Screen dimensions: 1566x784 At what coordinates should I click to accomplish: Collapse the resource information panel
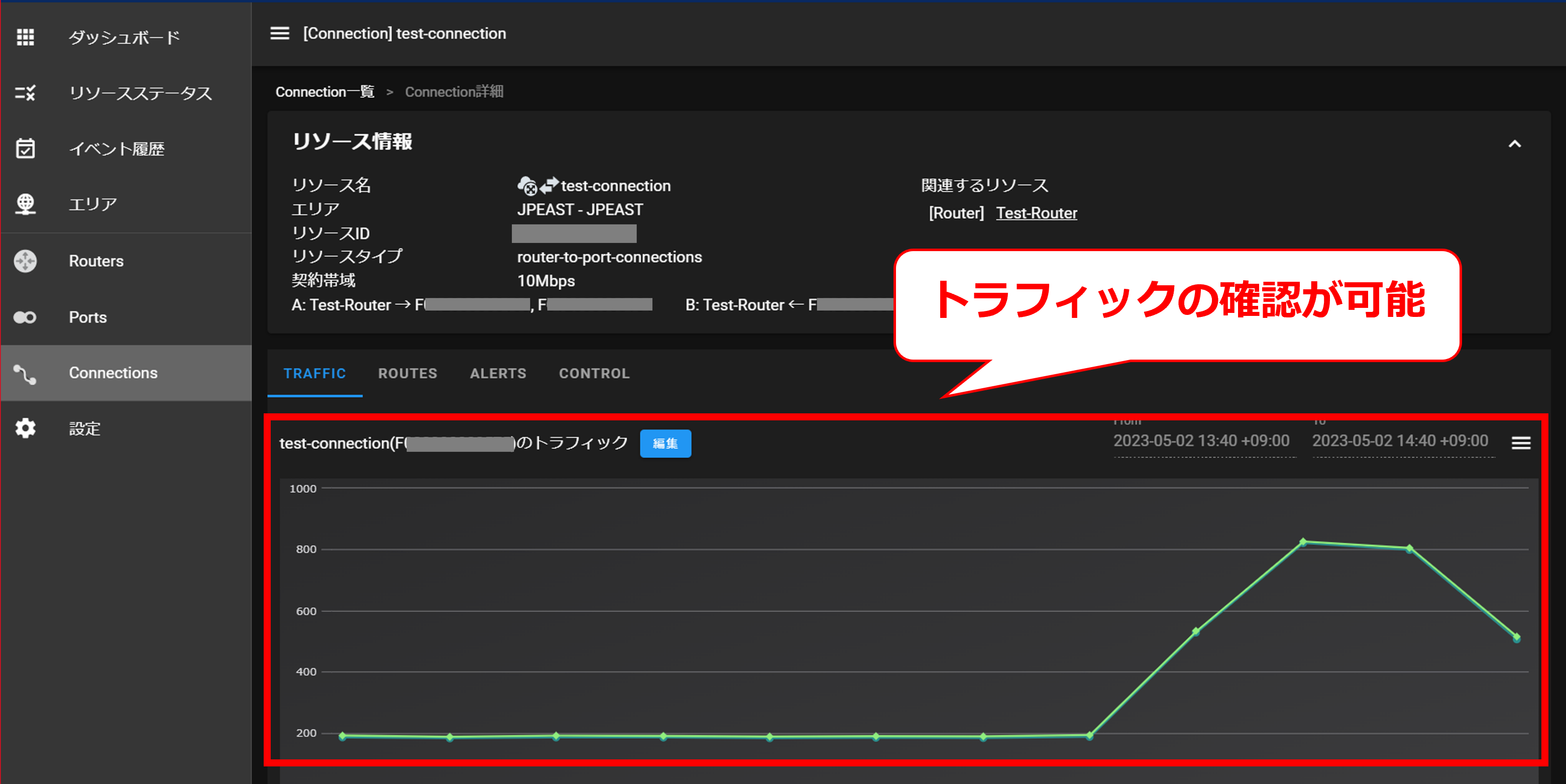(x=1514, y=144)
